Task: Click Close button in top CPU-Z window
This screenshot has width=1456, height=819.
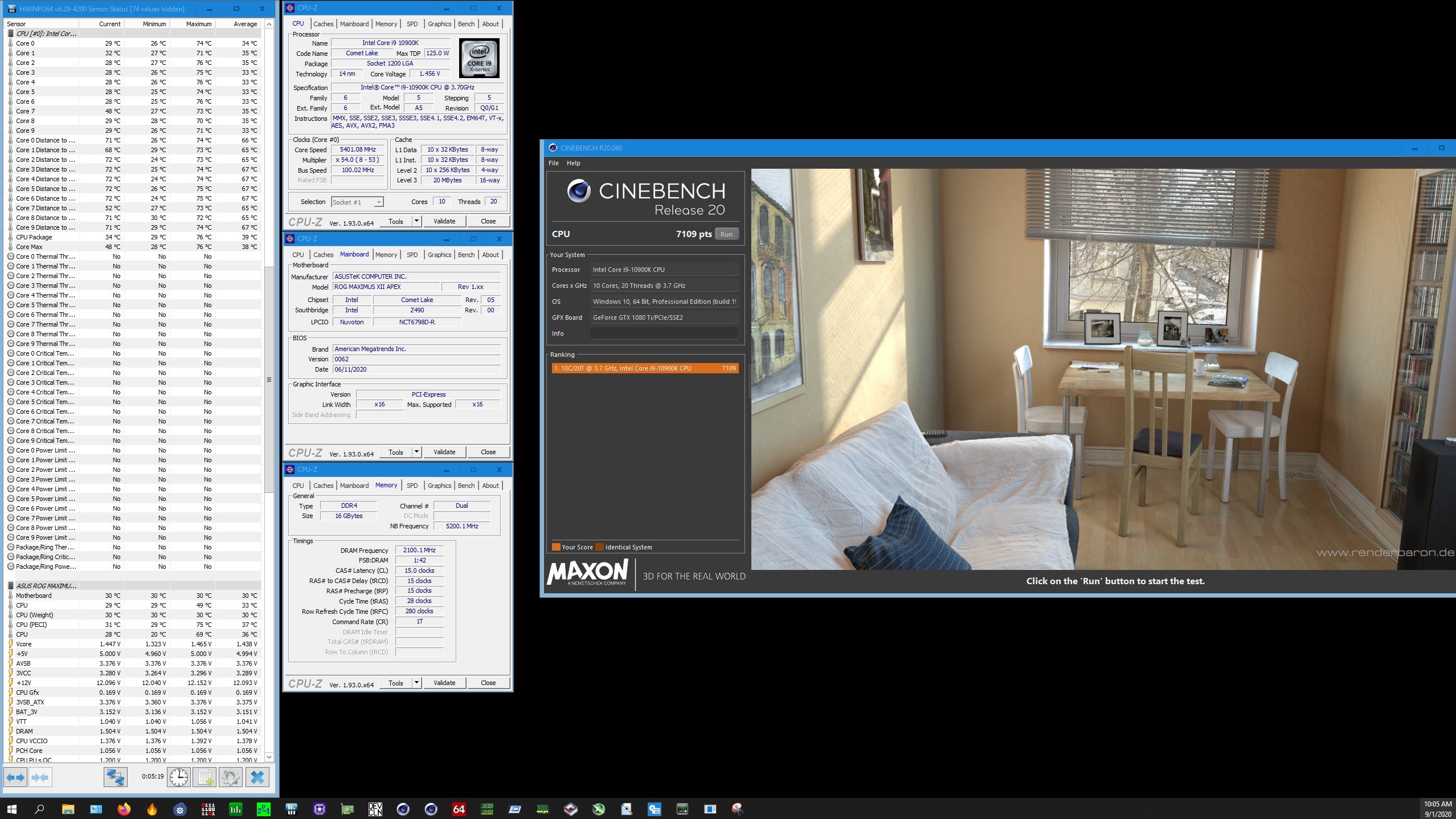Action: (x=488, y=221)
